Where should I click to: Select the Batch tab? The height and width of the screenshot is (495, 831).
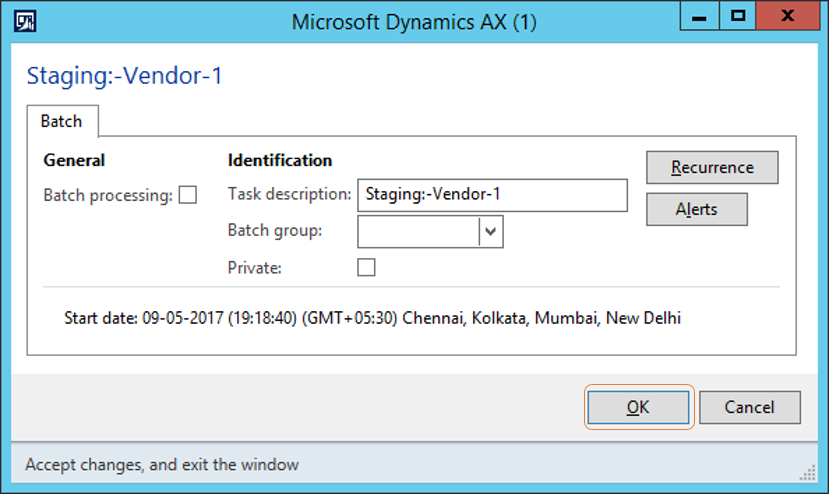tap(62, 121)
